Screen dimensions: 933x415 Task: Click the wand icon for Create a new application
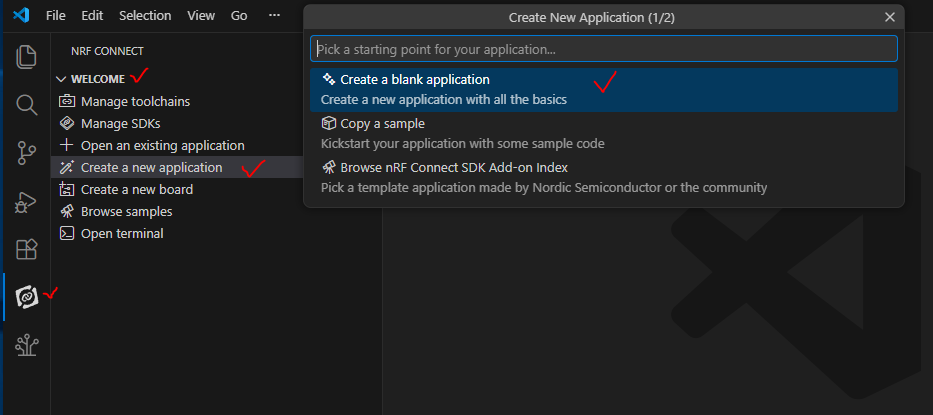click(66, 167)
